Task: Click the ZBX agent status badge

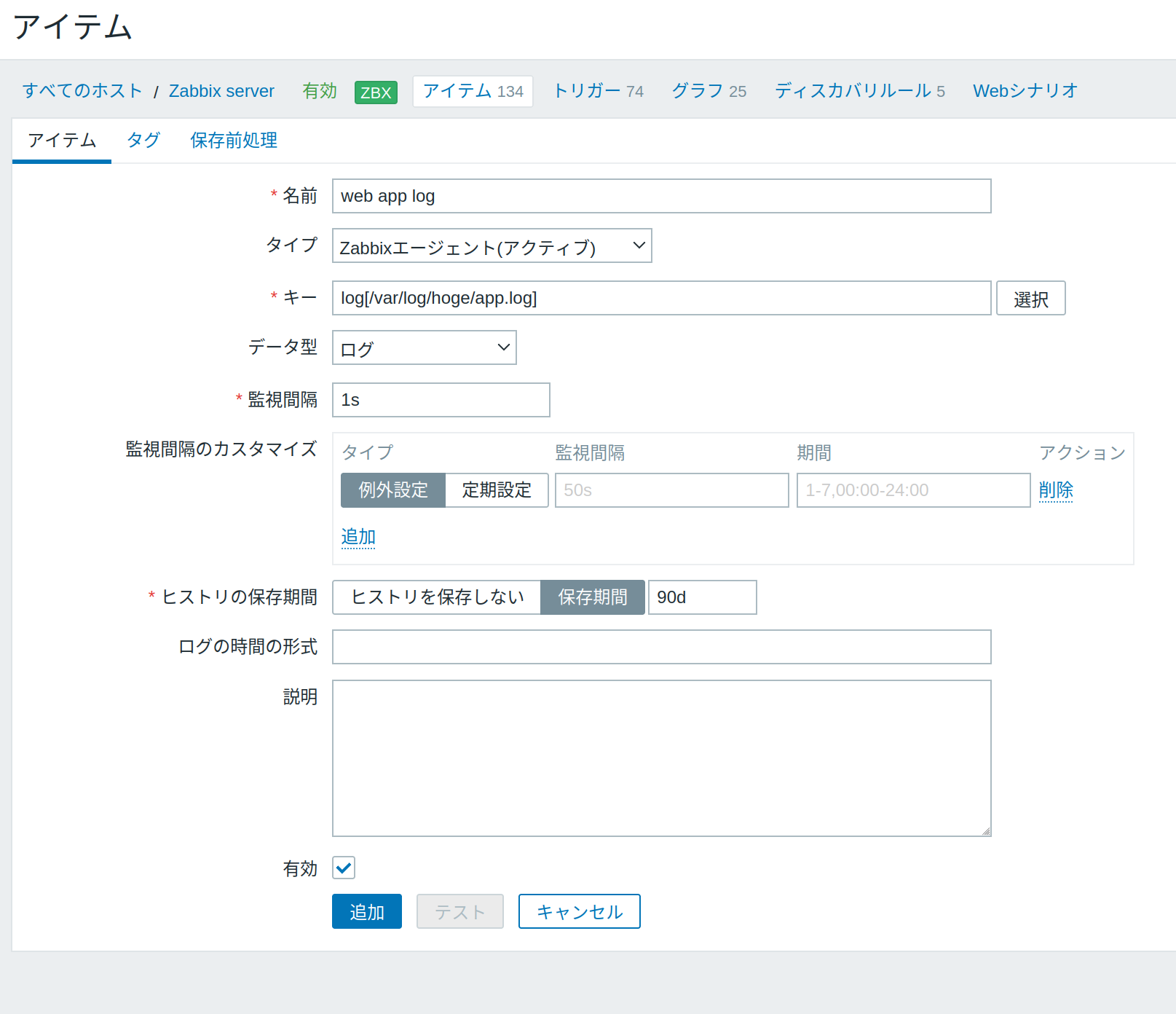Action: (375, 91)
